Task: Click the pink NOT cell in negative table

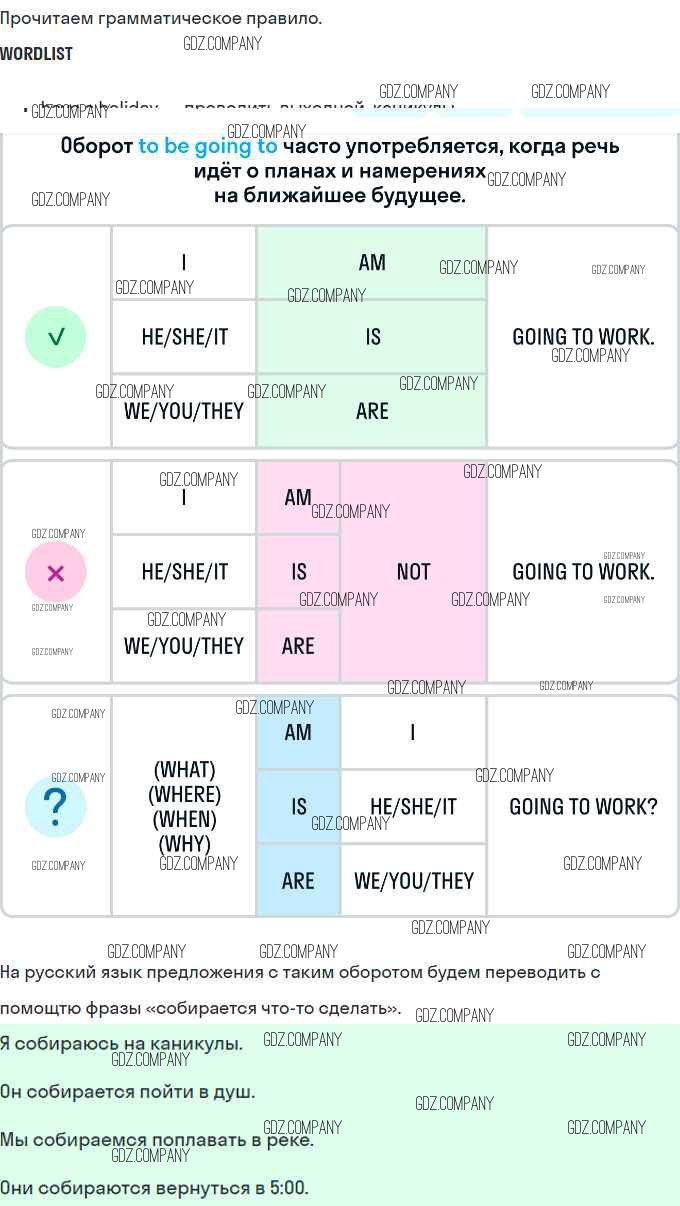Action: coord(413,572)
